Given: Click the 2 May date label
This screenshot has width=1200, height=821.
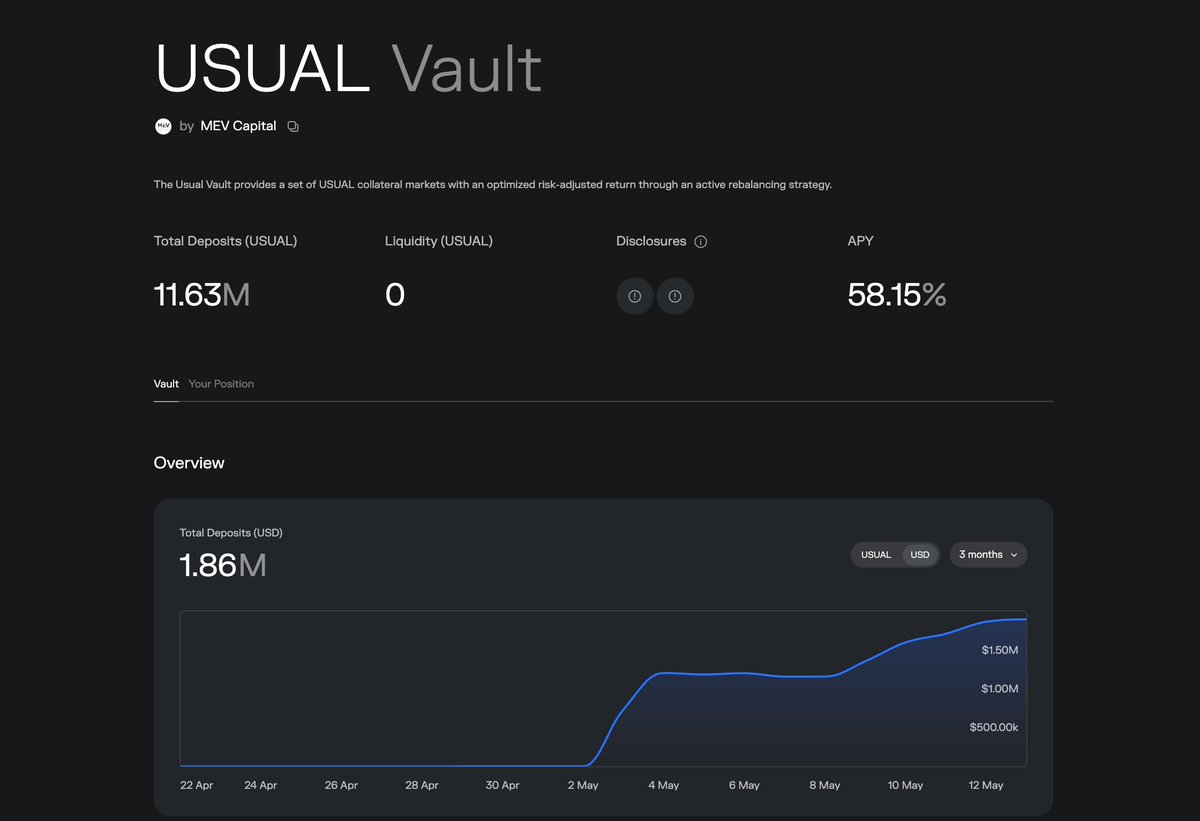Looking at the screenshot, I should [582, 785].
